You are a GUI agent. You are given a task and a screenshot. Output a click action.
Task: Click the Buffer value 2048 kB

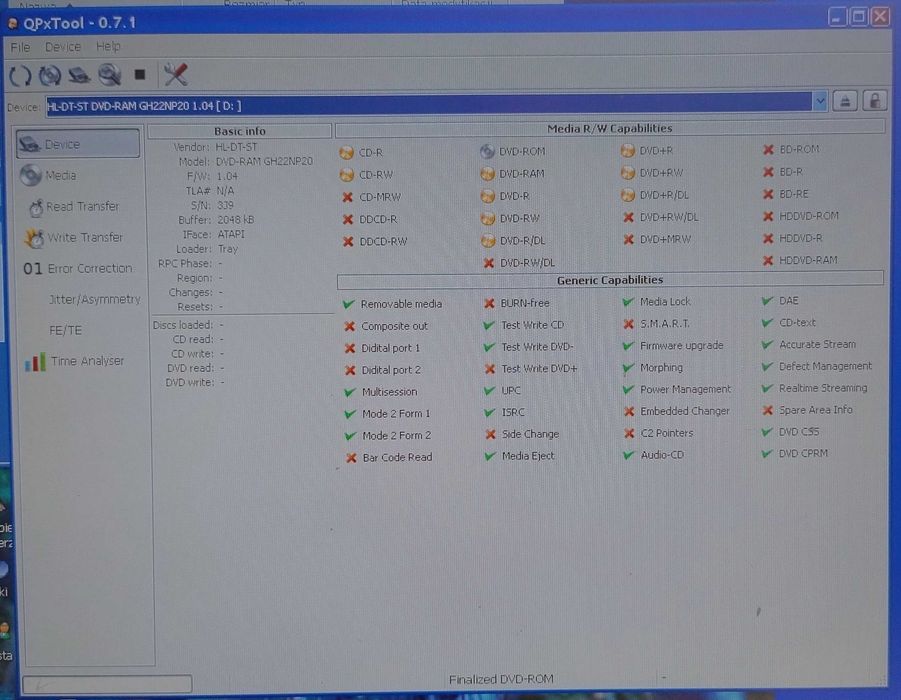(x=236, y=220)
